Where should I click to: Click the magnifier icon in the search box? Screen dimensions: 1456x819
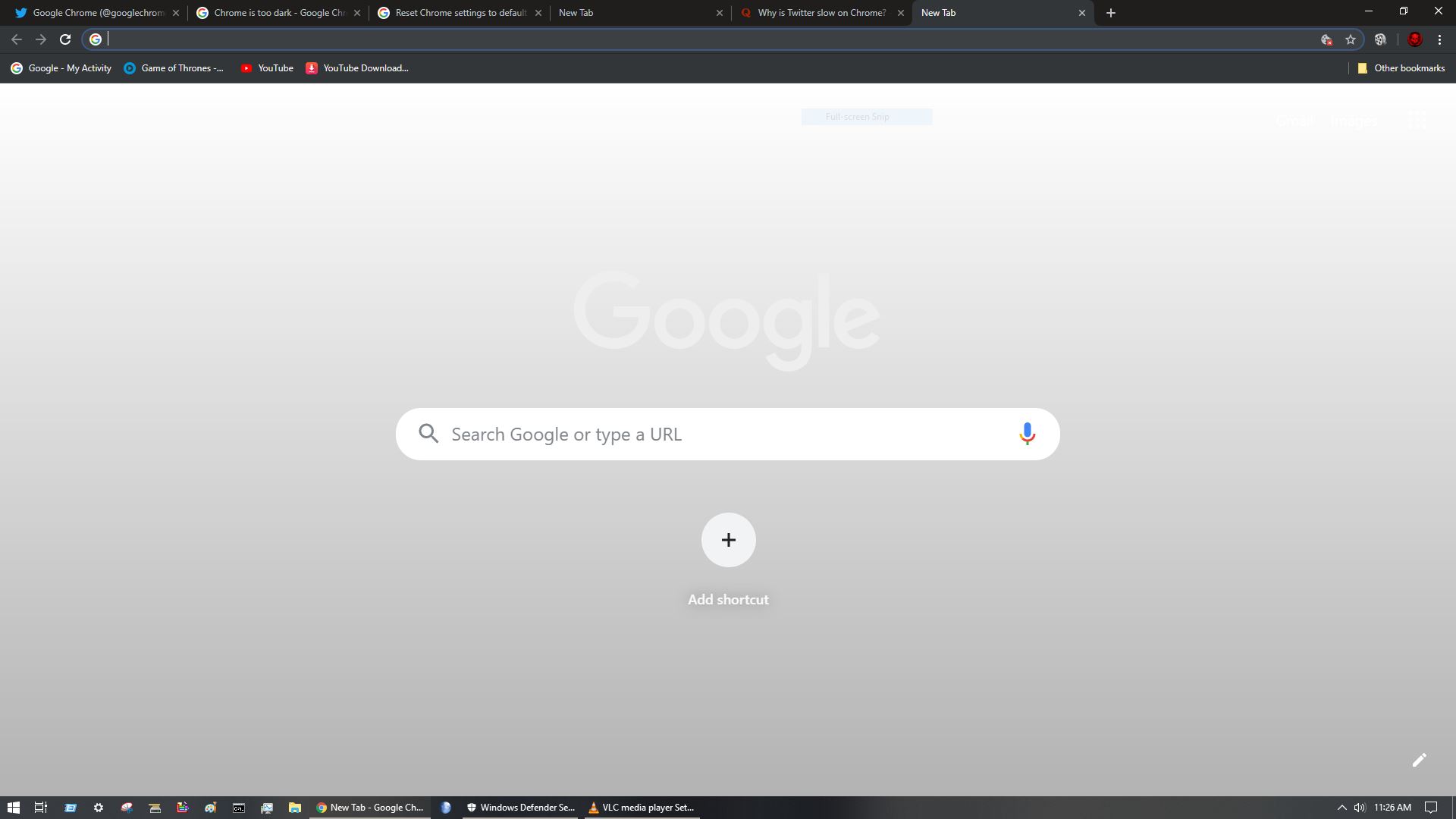click(x=428, y=434)
